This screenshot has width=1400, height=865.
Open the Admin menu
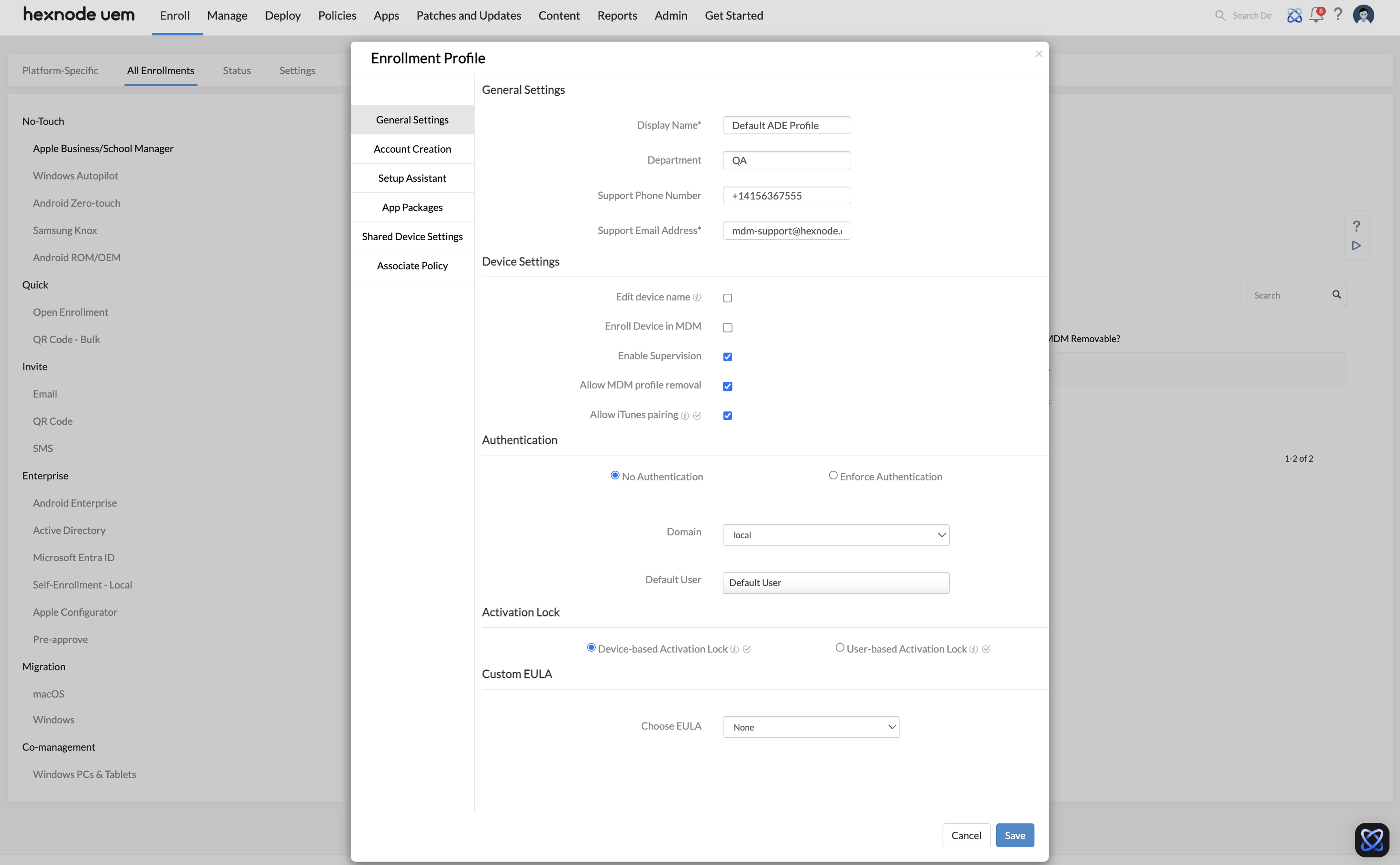click(x=670, y=15)
